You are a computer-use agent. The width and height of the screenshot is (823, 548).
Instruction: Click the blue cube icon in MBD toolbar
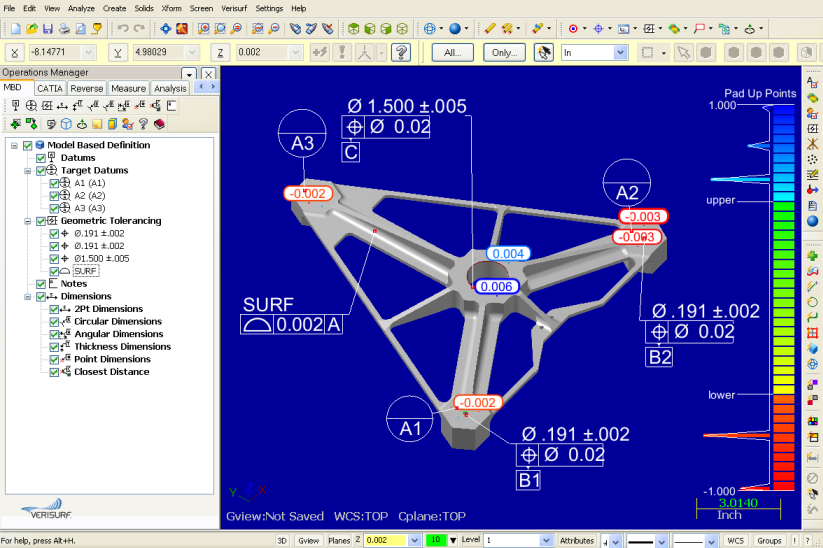pos(66,124)
